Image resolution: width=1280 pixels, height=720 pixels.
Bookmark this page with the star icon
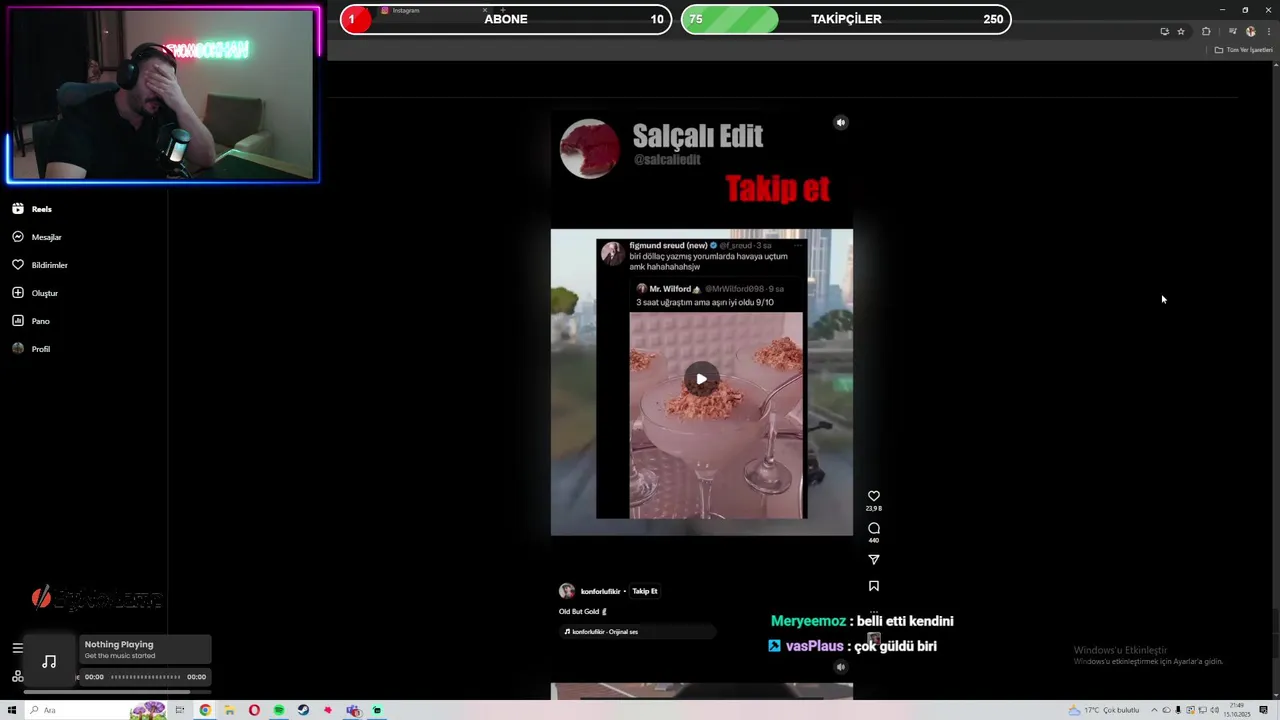click(x=1181, y=32)
